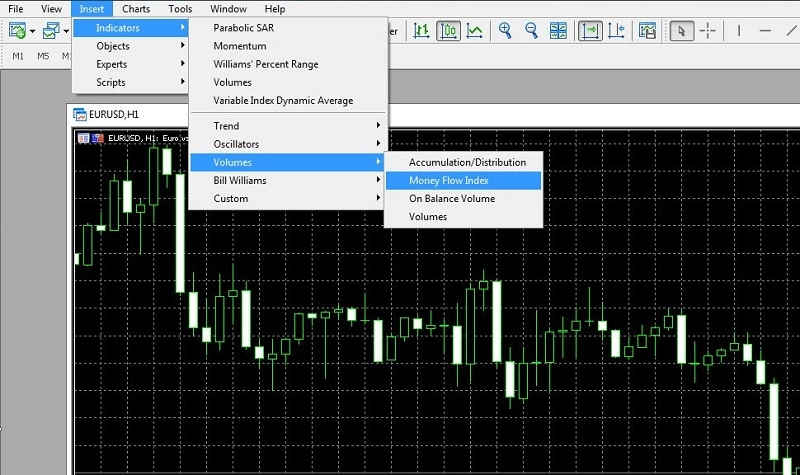
Task: Click the Insert menu
Action: (x=91, y=9)
